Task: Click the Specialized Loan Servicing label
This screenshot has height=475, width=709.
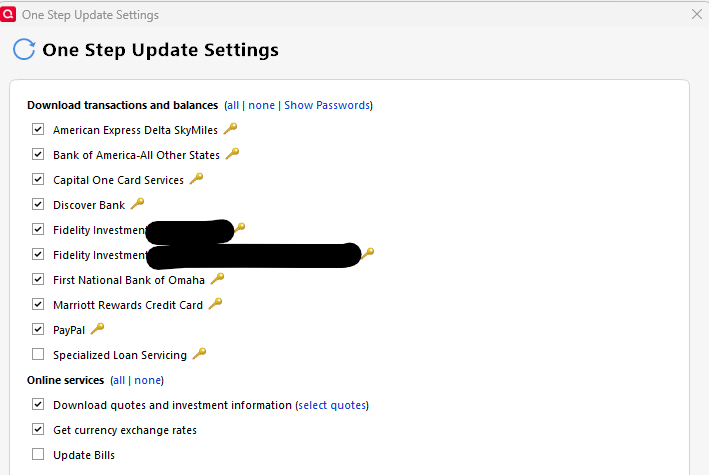Action: click(x=120, y=355)
